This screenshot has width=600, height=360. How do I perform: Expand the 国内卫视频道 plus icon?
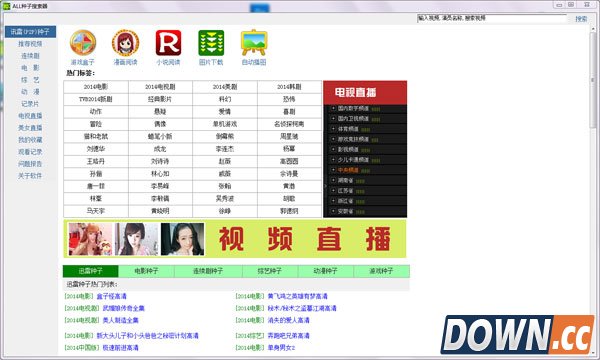tap(333, 119)
